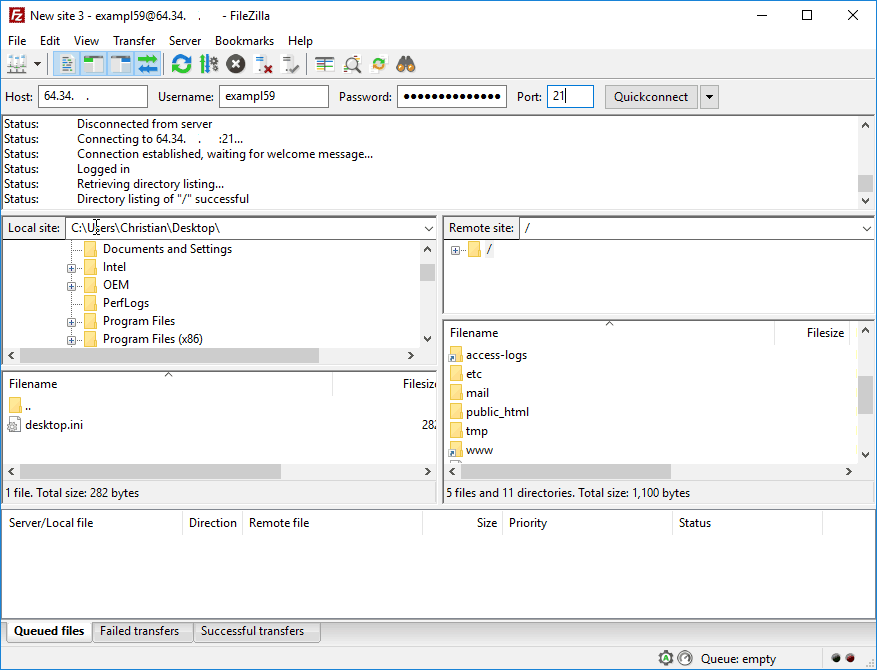The height and width of the screenshot is (670, 877).
Task: Click speed limits gauge in status bar
Action: [685, 658]
